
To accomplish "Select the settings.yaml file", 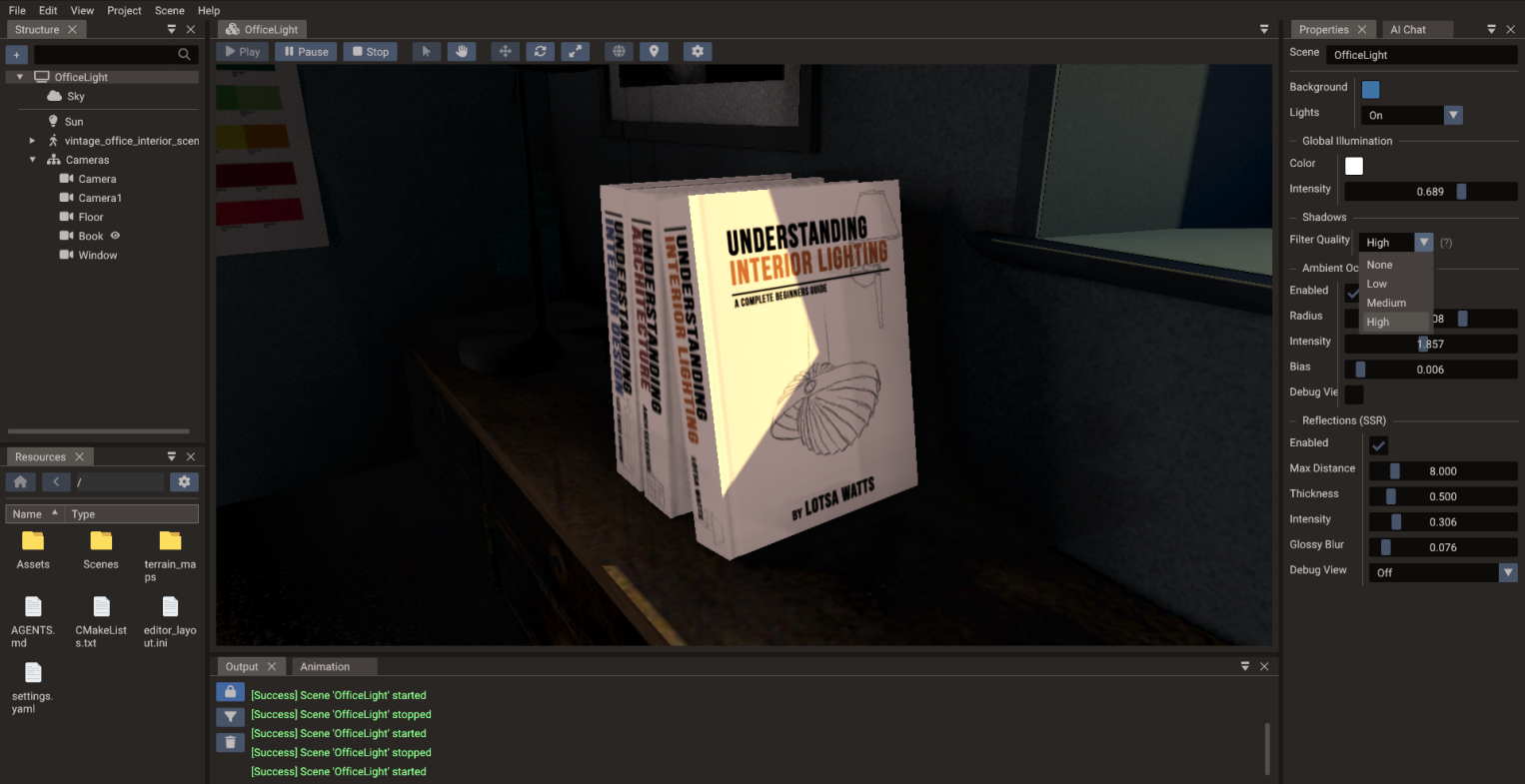I will pos(33,687).
